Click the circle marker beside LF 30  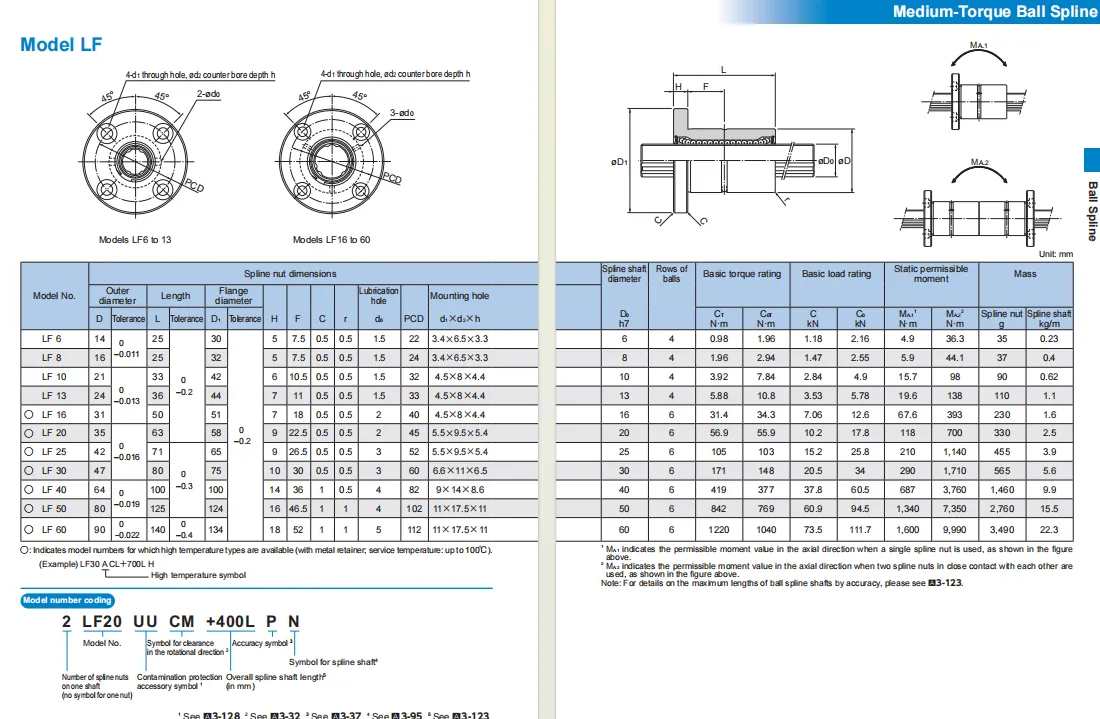29,471
